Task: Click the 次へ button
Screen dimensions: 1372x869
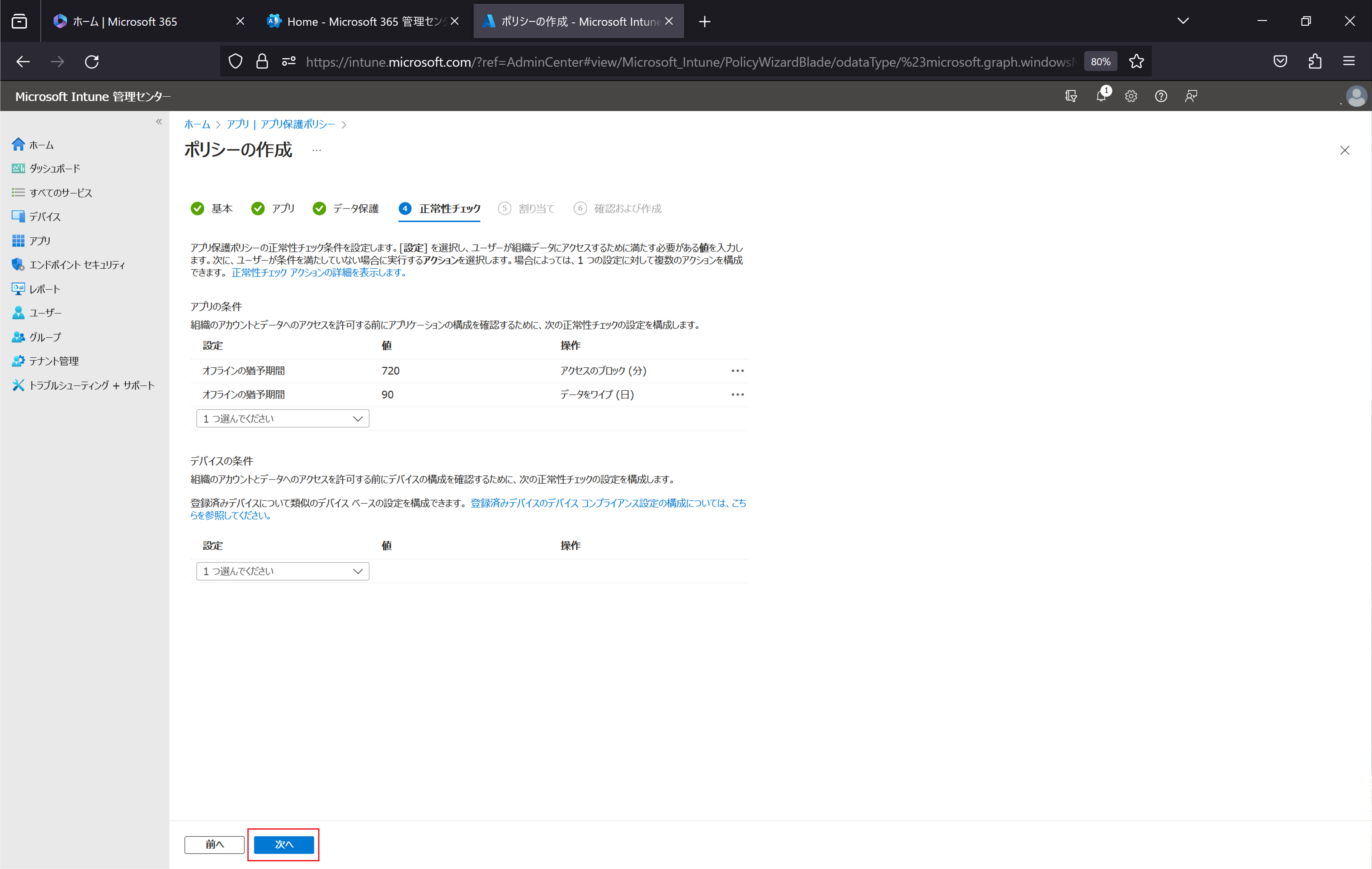Action: [x=284, y=844]
